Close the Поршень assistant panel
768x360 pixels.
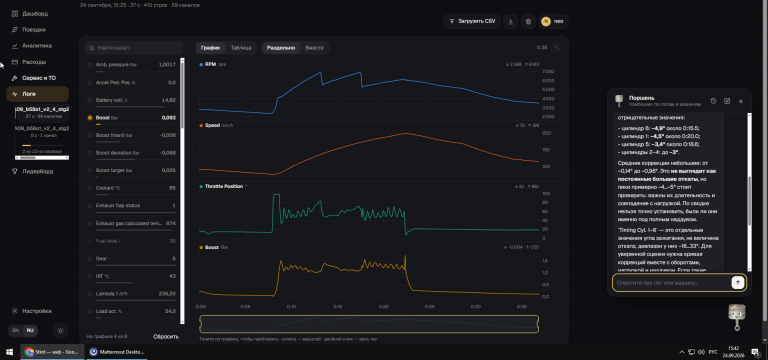pyautogui.click(x=741, y=101)
